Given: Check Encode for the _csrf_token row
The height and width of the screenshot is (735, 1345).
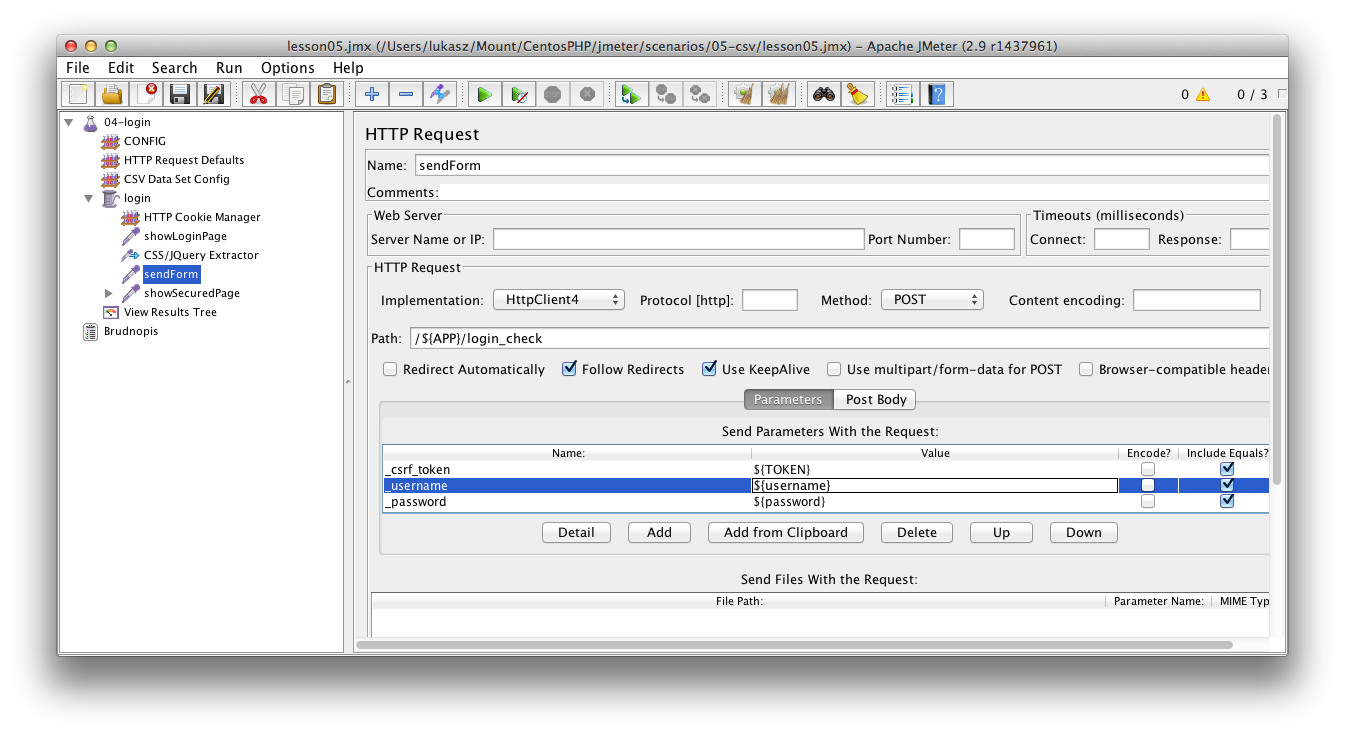Looking at the screenshot, I should click(1148, 469).
